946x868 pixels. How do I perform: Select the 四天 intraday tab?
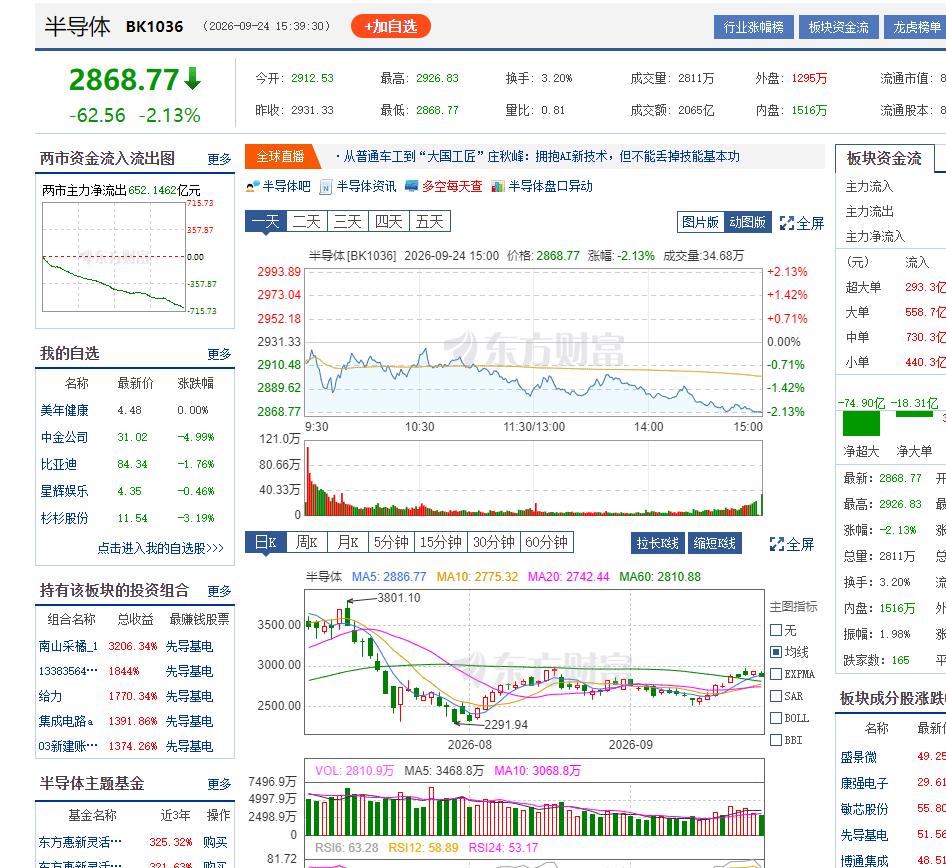389,221
